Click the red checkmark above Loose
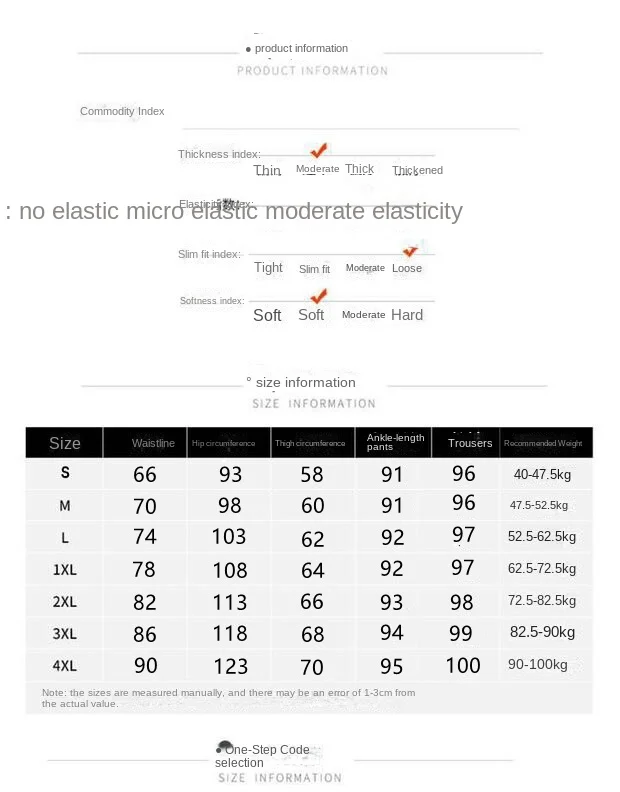 (410, 251)
